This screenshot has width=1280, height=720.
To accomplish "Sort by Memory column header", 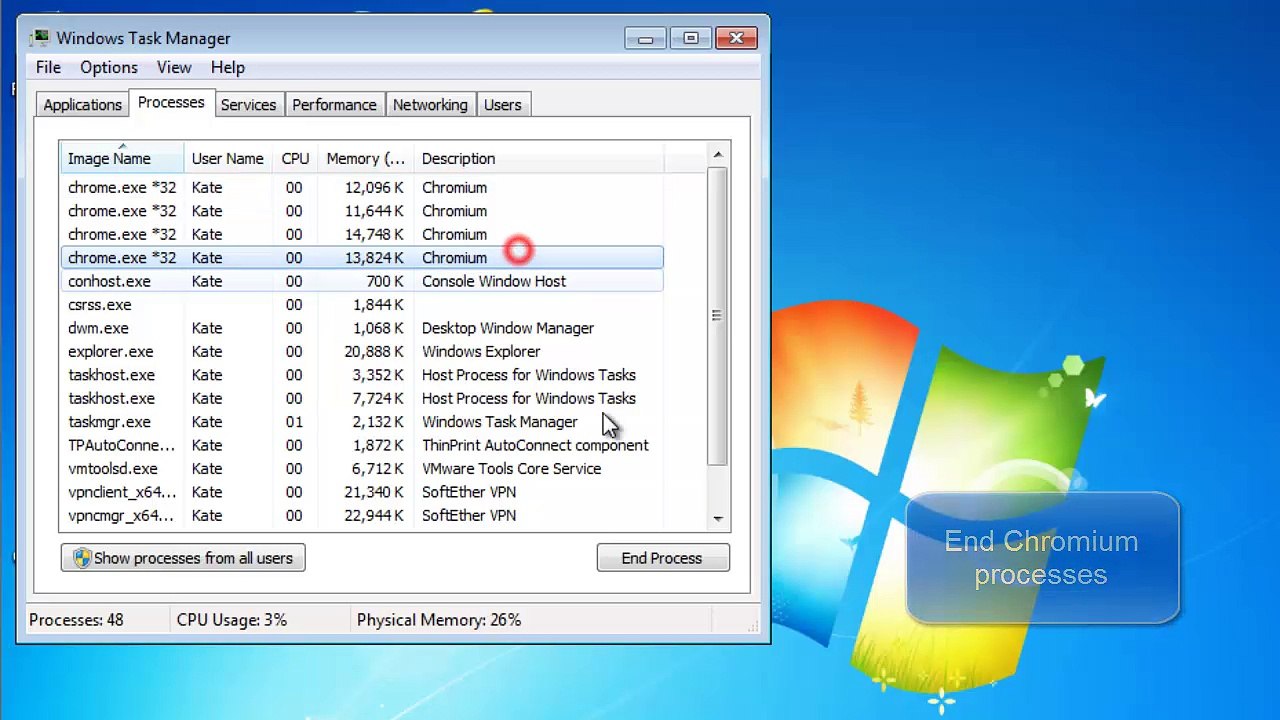I will click(366, 158).
